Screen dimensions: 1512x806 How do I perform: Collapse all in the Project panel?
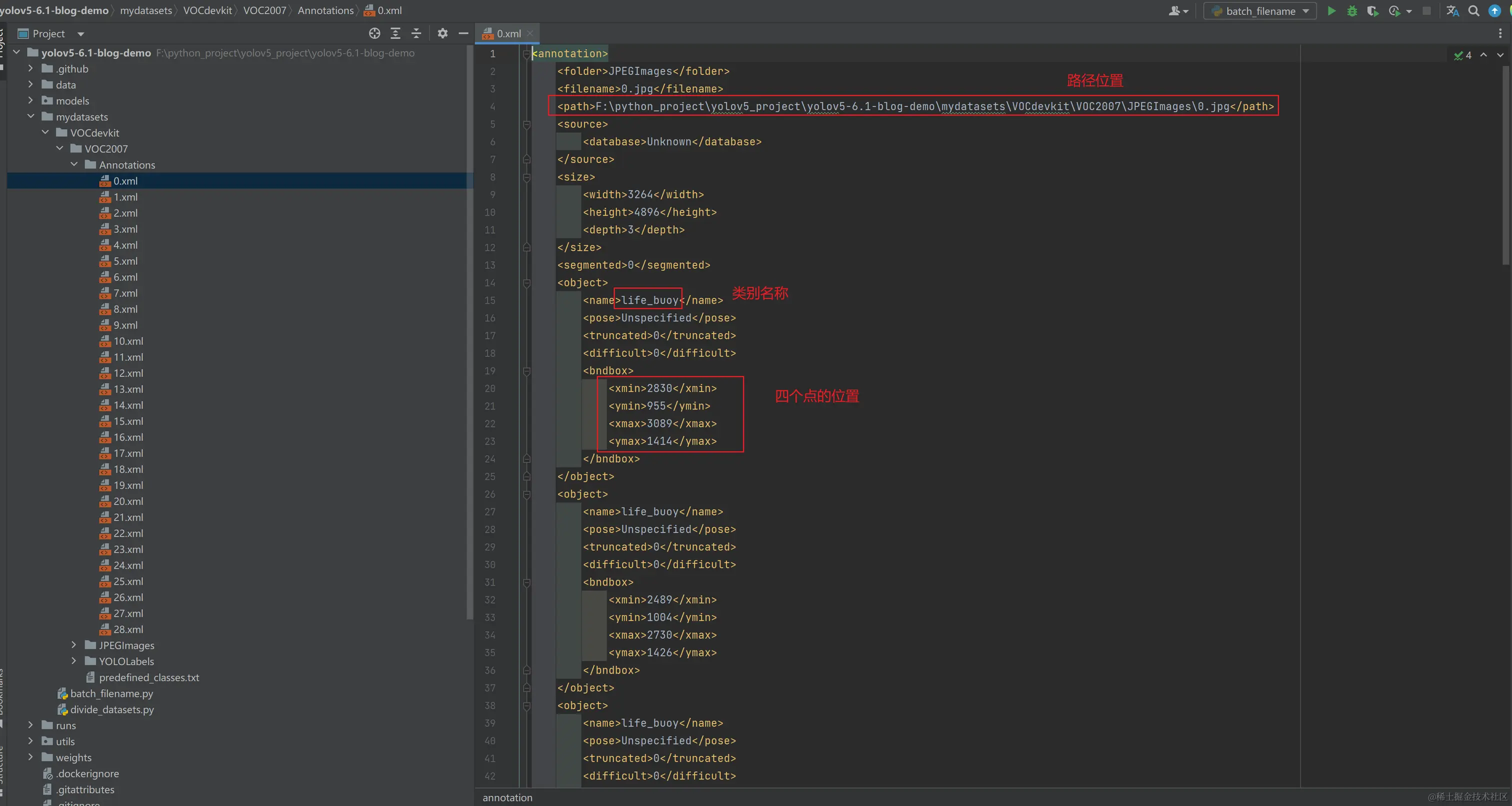pyautogui.click(x=416, y=33)
